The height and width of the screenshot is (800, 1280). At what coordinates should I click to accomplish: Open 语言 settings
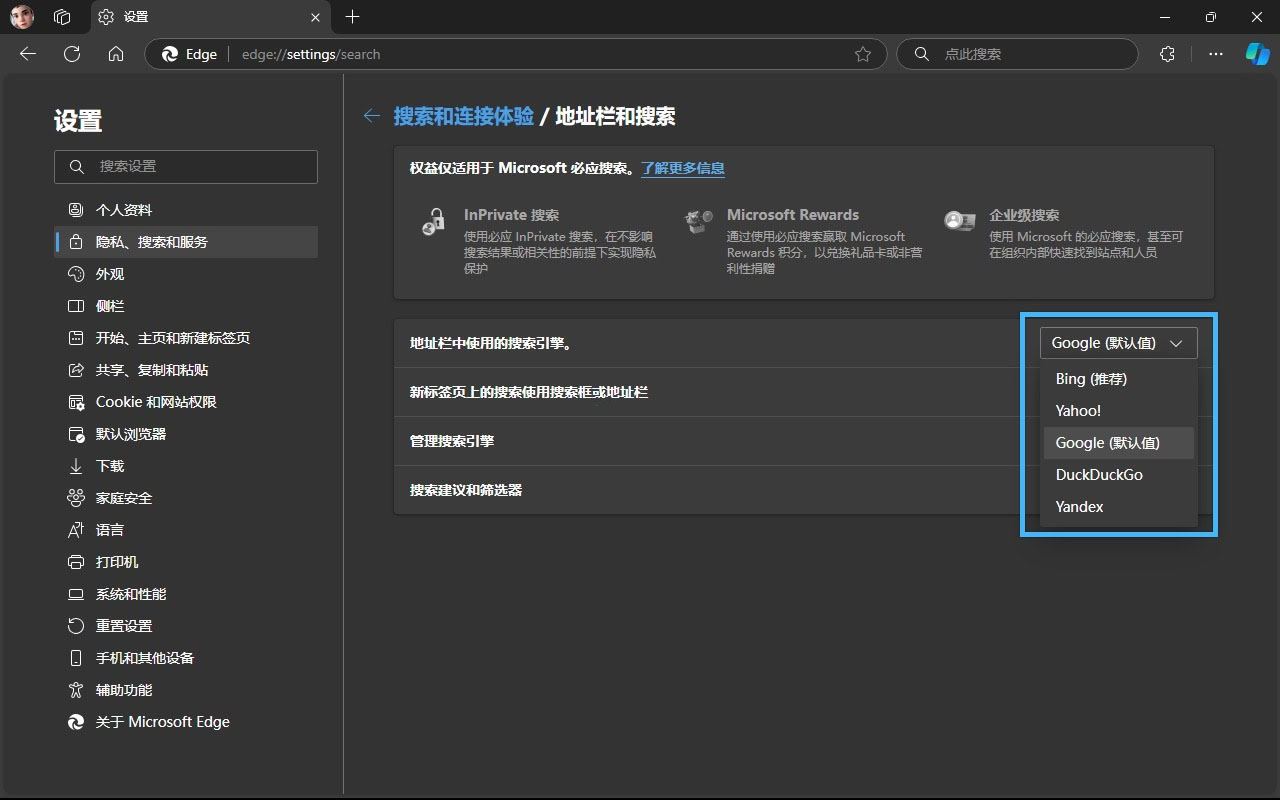pyautogui.click(x=186, y=530)
